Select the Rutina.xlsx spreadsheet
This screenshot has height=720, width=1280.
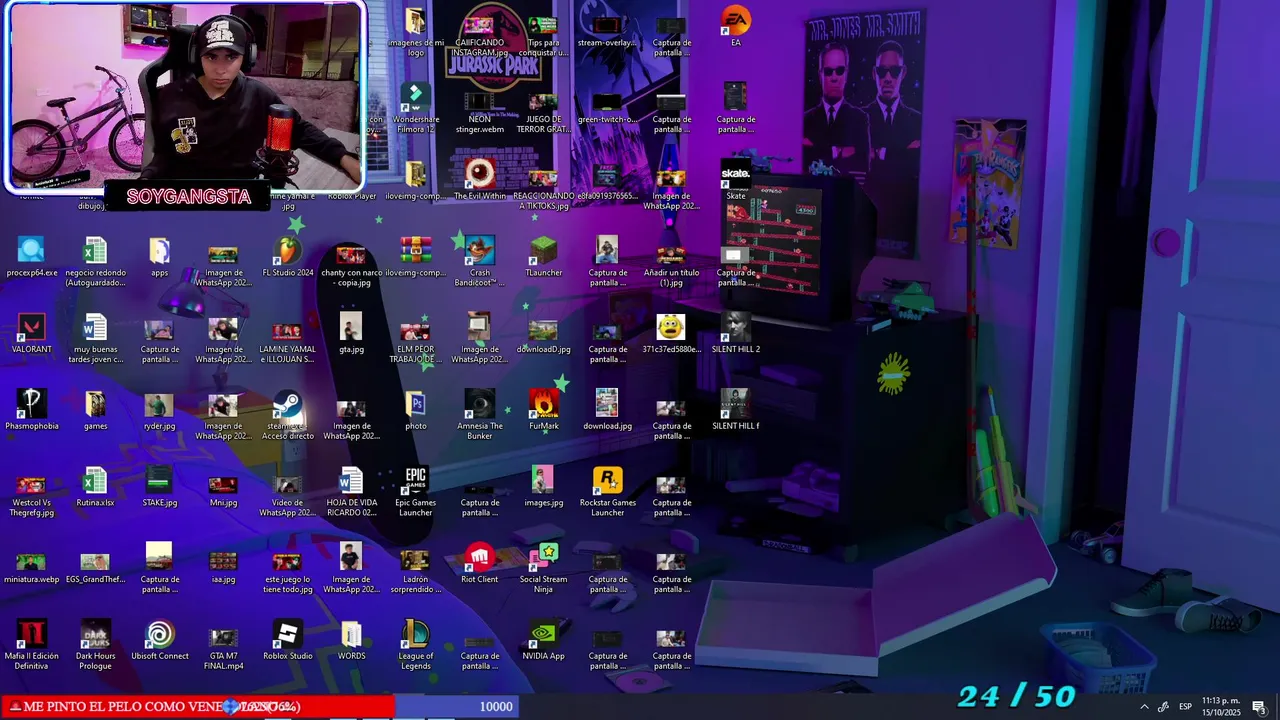tap(95, 487)
